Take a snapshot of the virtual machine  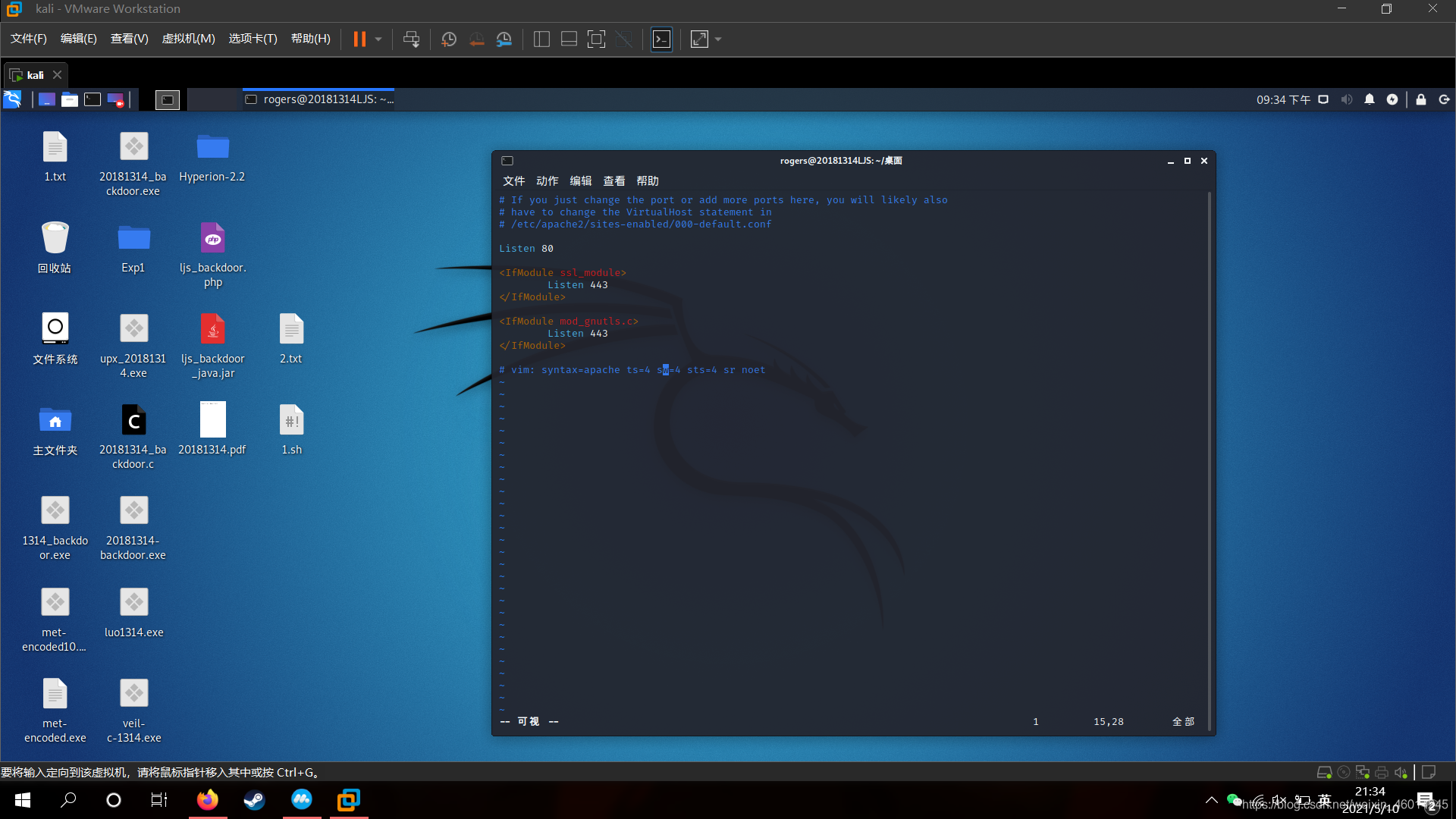click(x=449, y=39)
